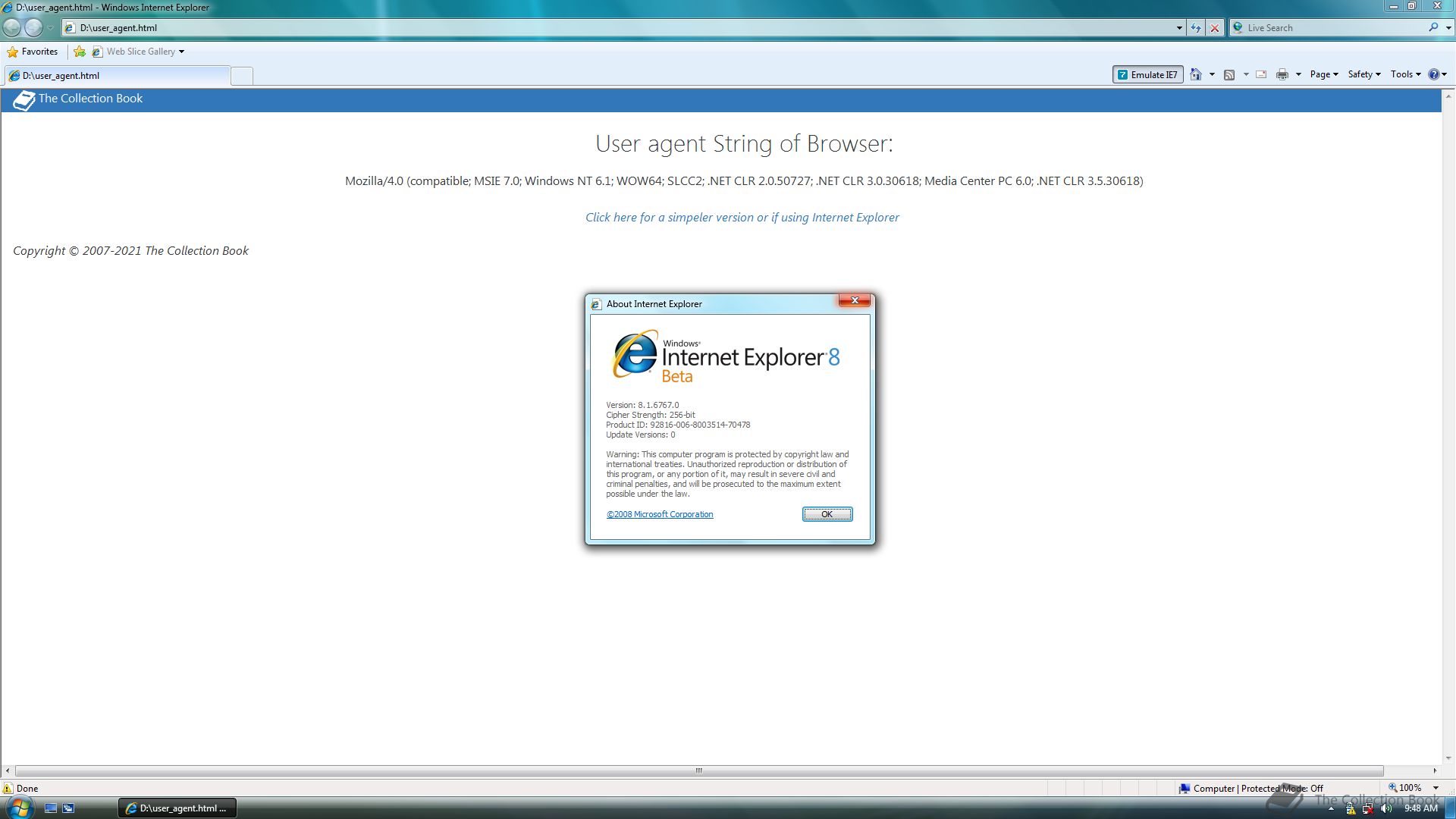Image resolution: width=1456 pixels, height=819 pixels.
Task: Show hidden tray icons arrow
Action: 1331,809
